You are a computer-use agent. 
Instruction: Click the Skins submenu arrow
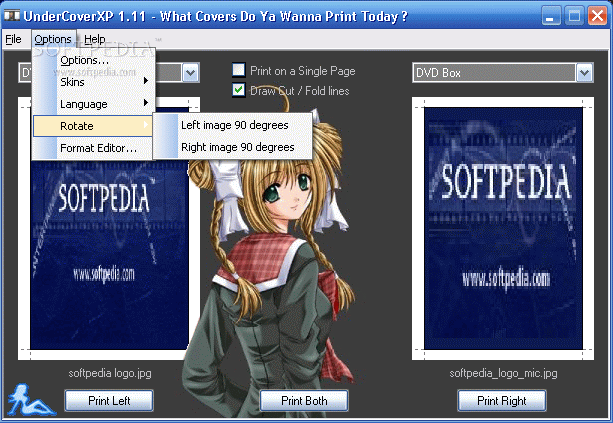tap(146, 81)
